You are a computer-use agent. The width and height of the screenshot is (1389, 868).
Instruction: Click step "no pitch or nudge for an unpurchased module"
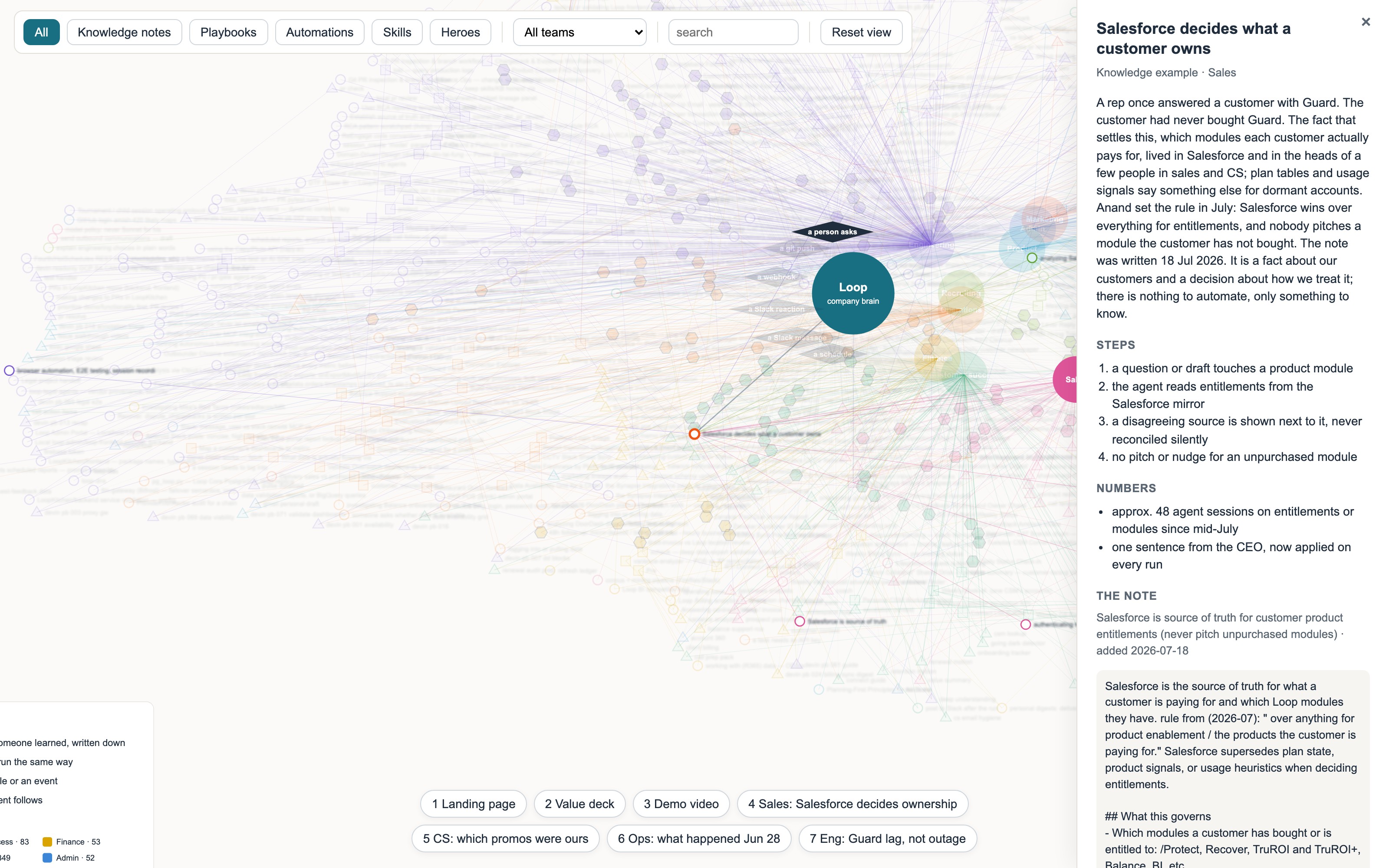pyautogui.click(x=1234, y=457)
